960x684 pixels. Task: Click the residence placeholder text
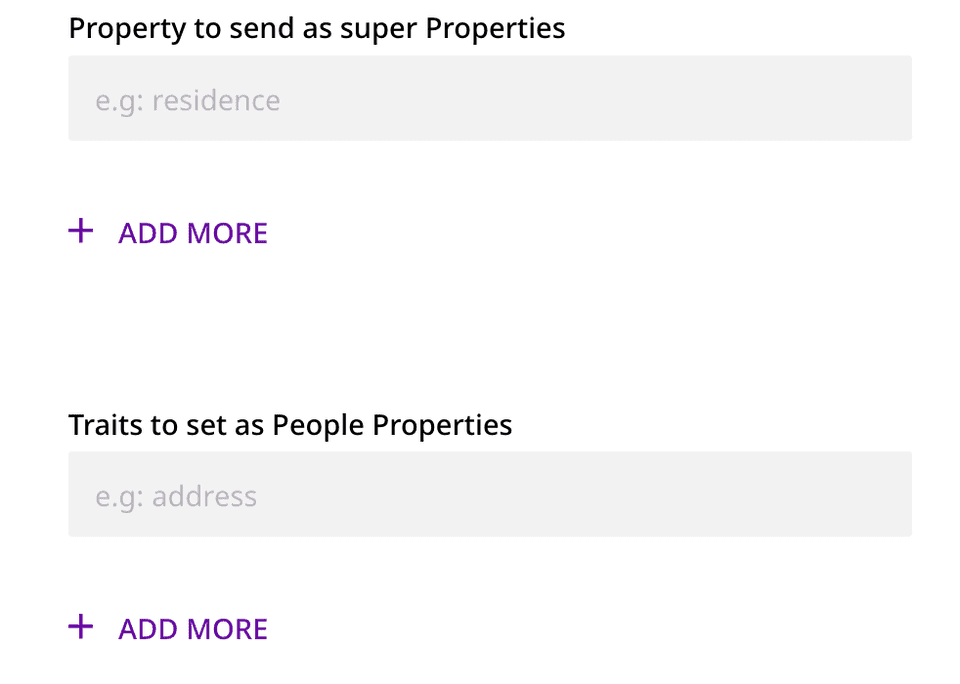[x=188, y=101]
